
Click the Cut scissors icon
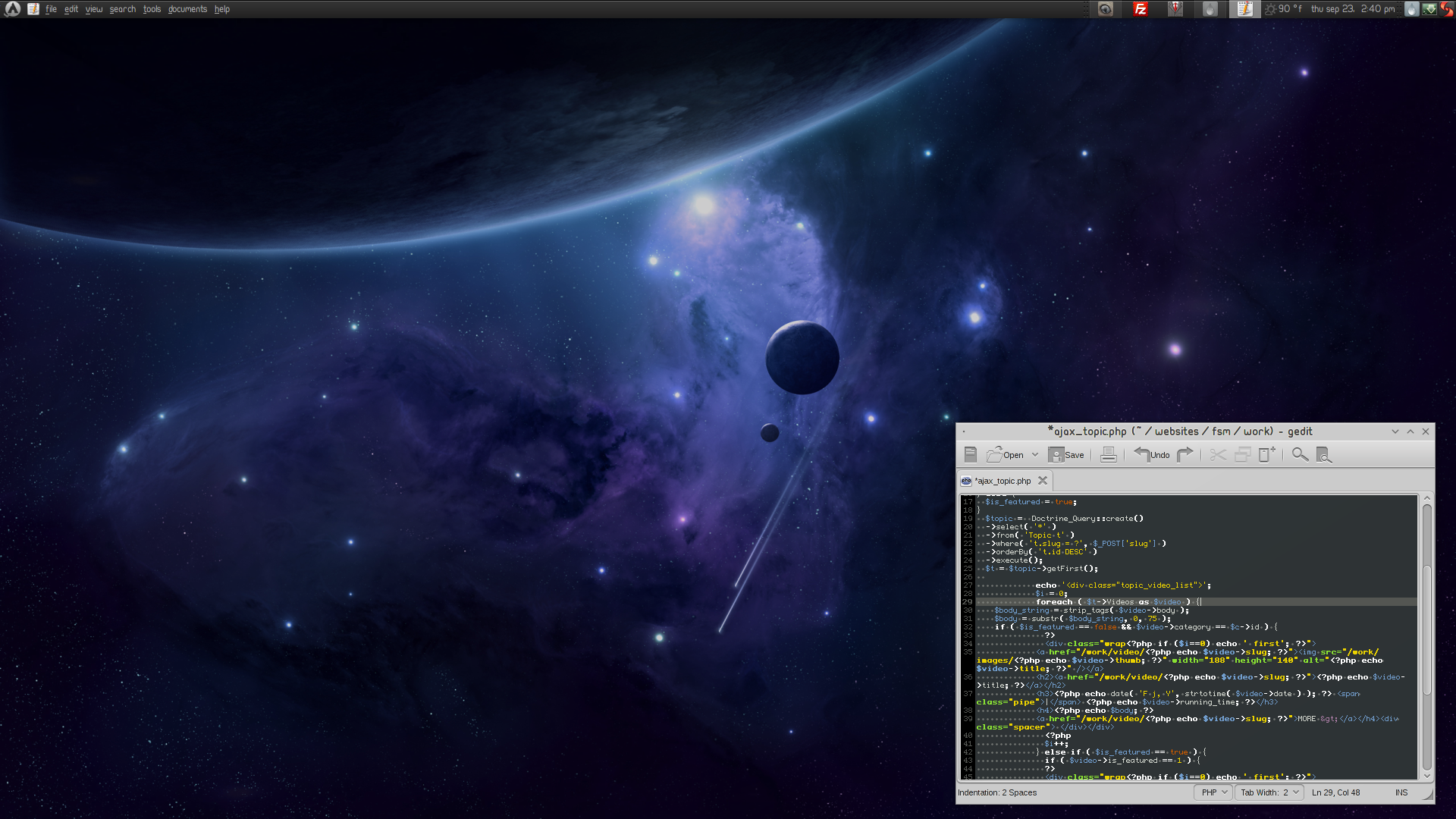pos(1218,454)
